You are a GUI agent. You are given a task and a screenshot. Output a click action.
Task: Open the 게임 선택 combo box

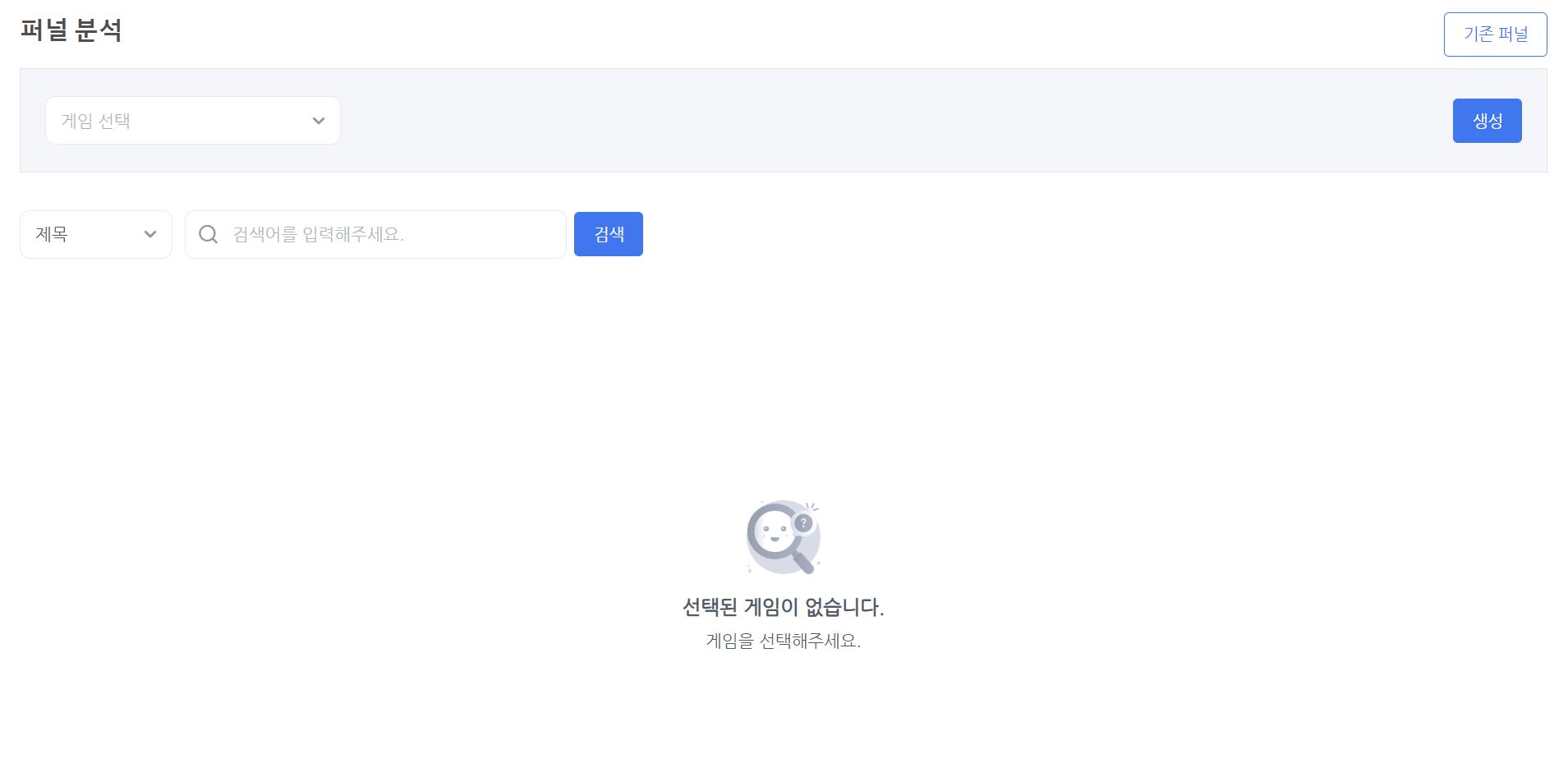pos(193,121)
